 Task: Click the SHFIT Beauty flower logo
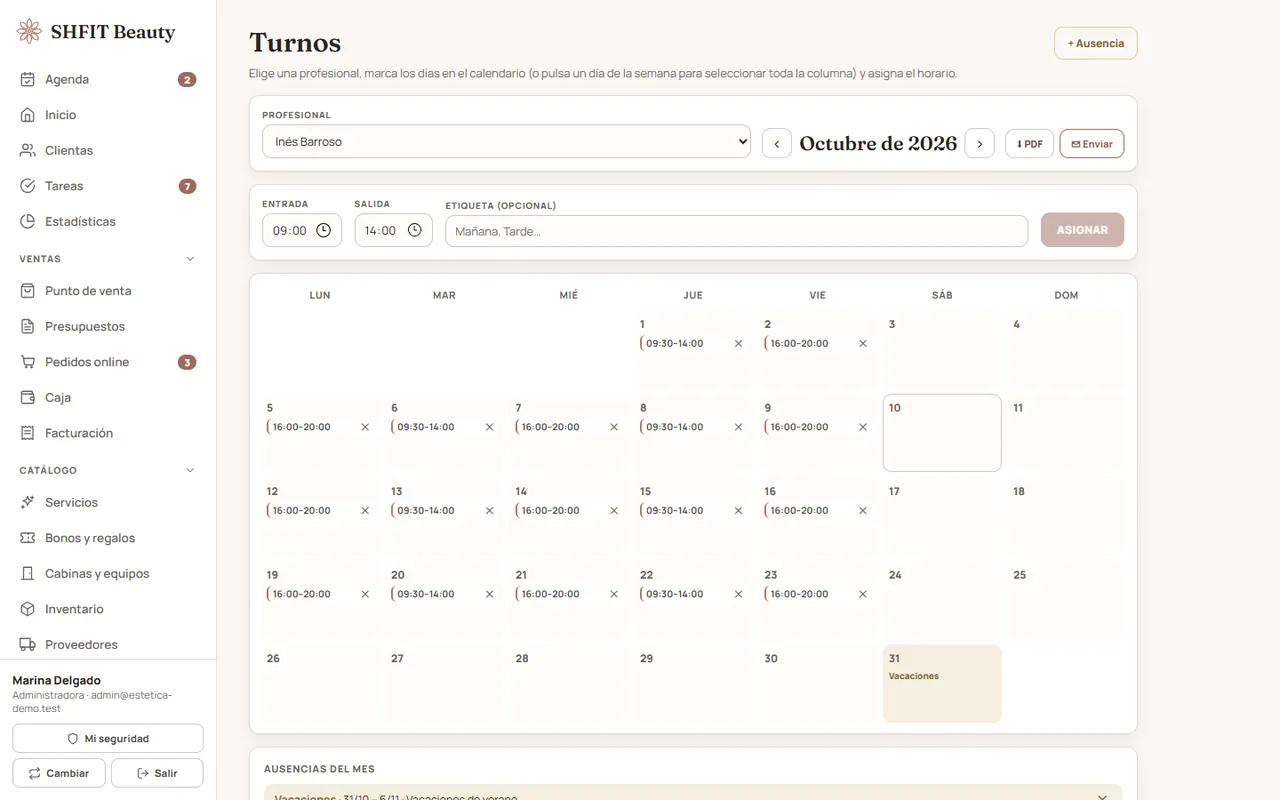tap(30, 31)
